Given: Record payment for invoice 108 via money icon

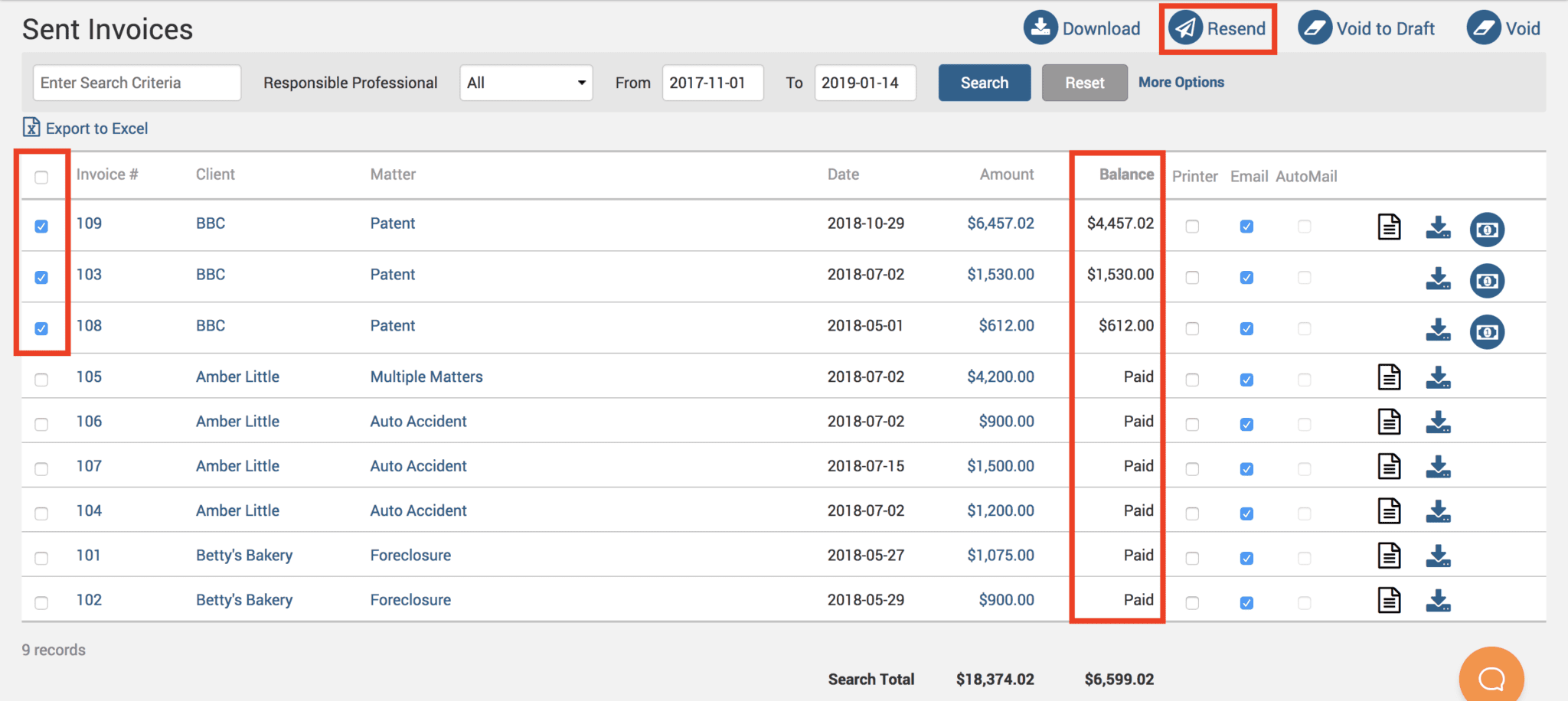Looking at the screenshot, I should 1487,332.
